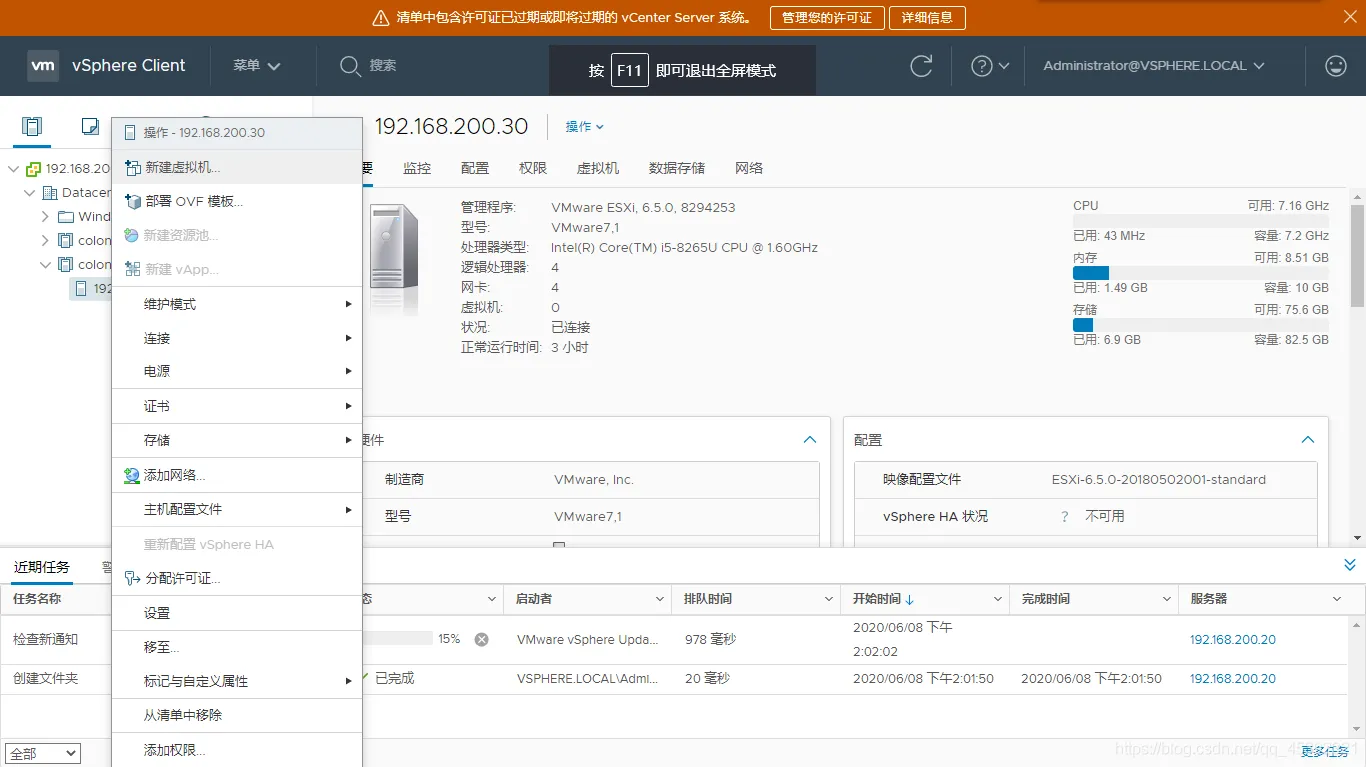Open the 操作 actions dropdown beside host name
1366x767 pixels.
tap(585, 127)
